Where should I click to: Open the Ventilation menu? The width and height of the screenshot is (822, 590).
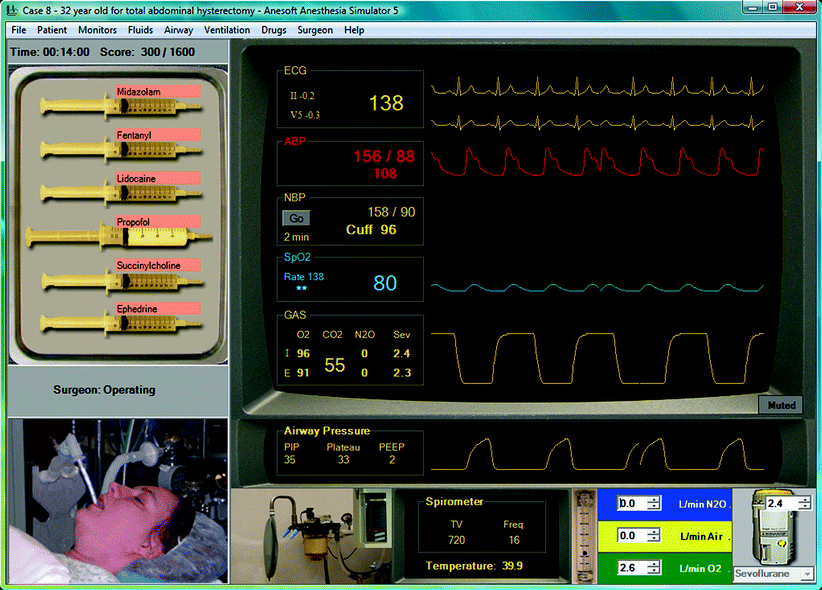(227, 30)
